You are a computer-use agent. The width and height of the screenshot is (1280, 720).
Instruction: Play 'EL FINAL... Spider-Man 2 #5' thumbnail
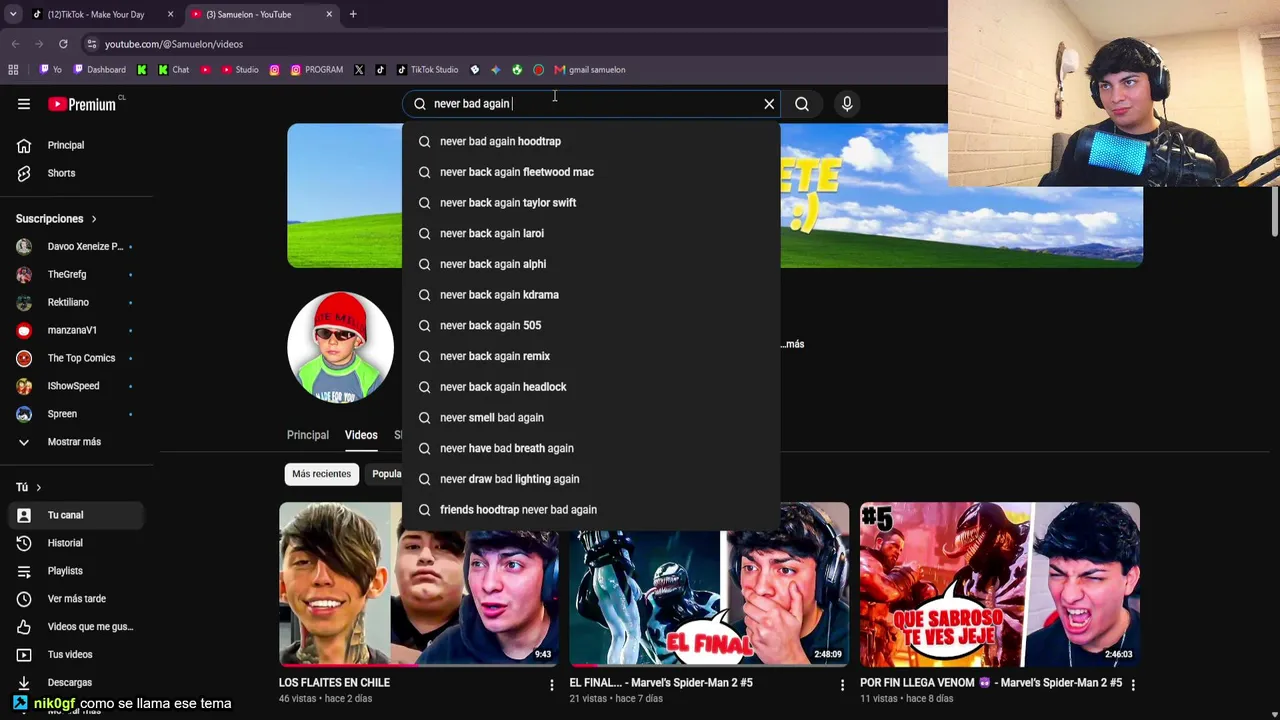709,584
